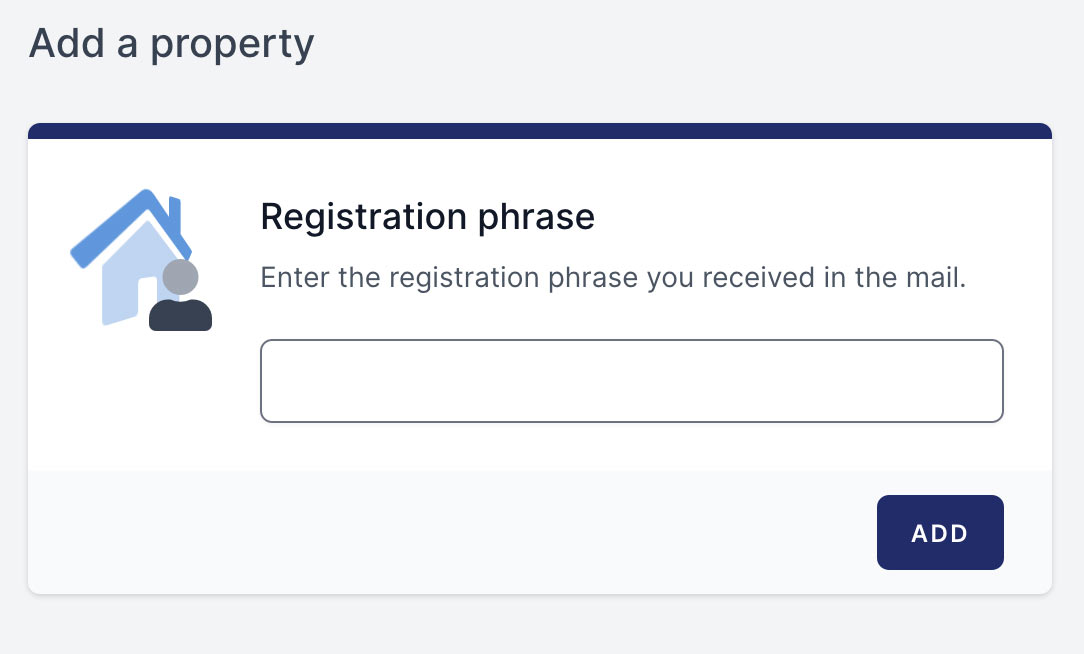This screenshot has height=654, width=1084.
Task: Click the chimney on the house icon
Action: pyautogui.click(x=173, y=212)
